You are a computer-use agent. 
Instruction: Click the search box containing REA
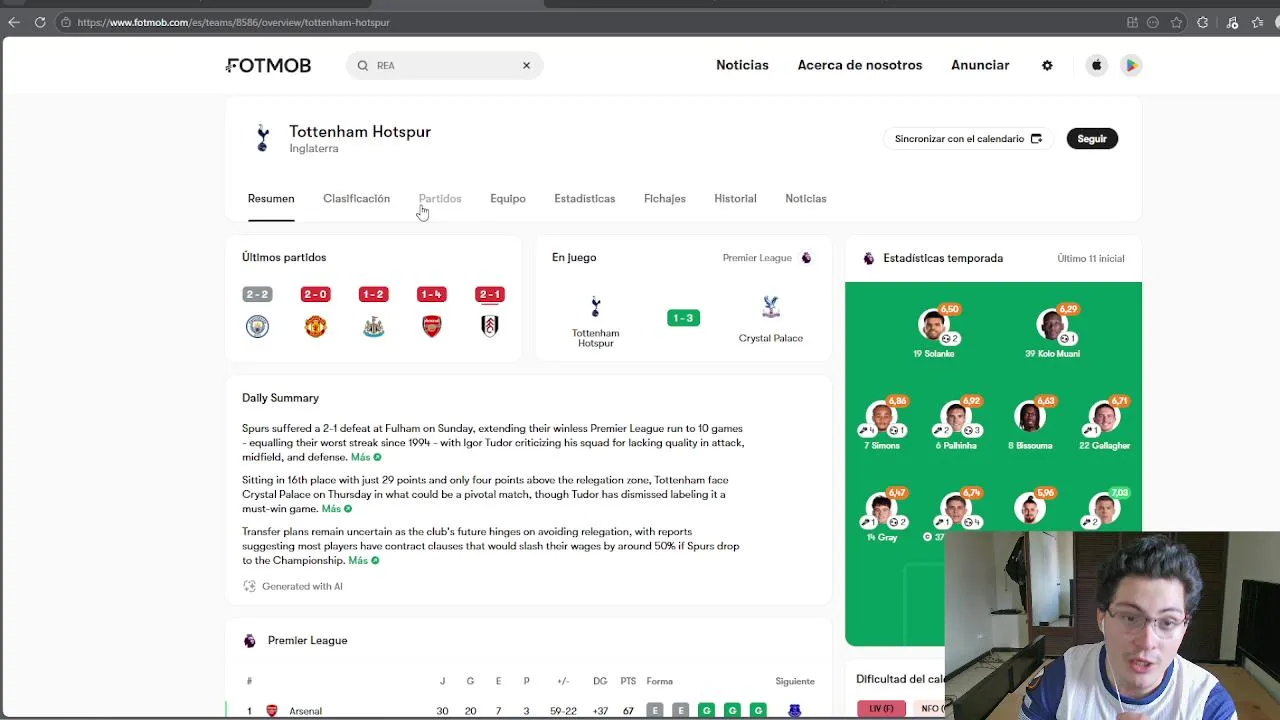[444, 65]
